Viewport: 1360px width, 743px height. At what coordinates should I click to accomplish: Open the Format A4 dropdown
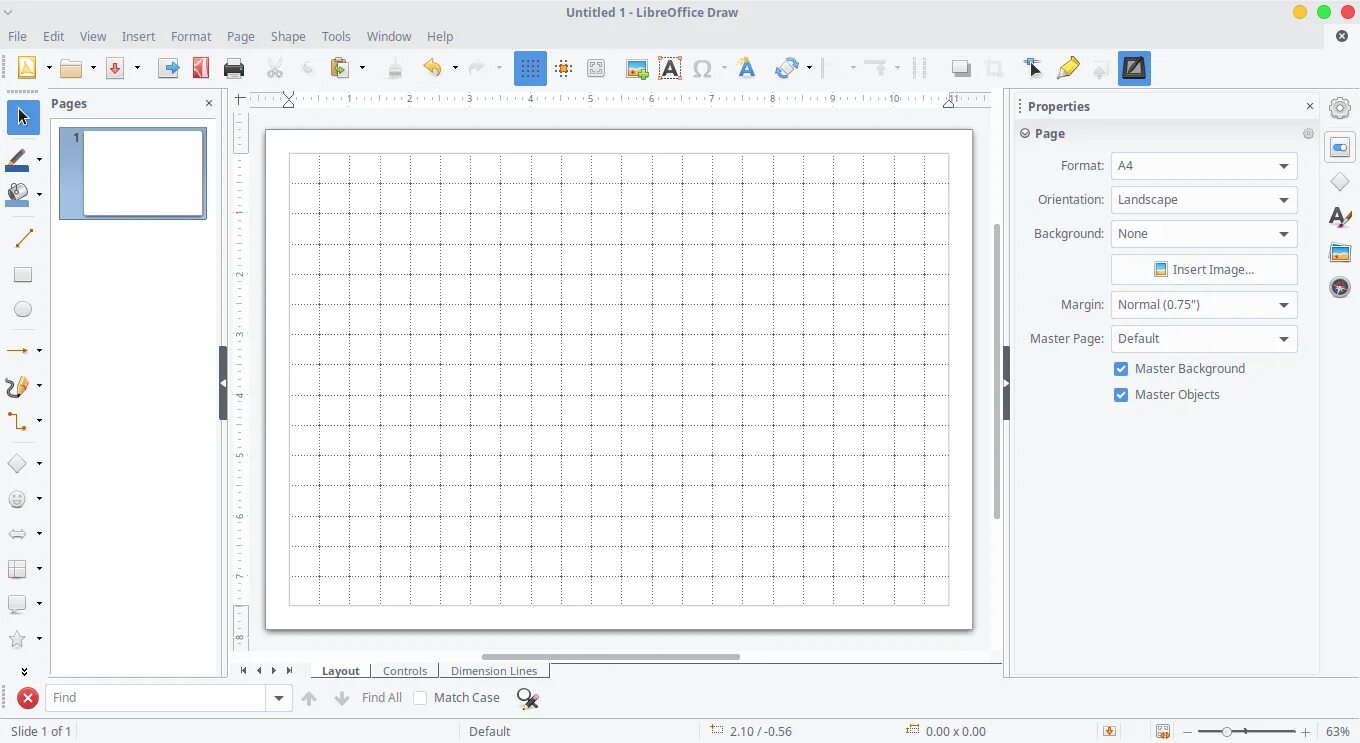click(1204, 166)
